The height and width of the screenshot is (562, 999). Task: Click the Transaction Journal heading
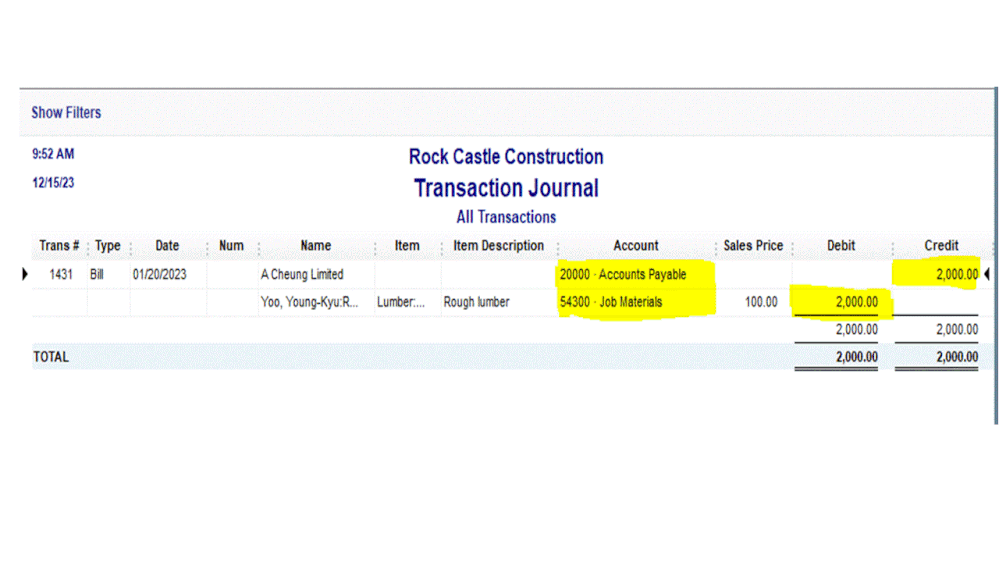tap(506, 188)
